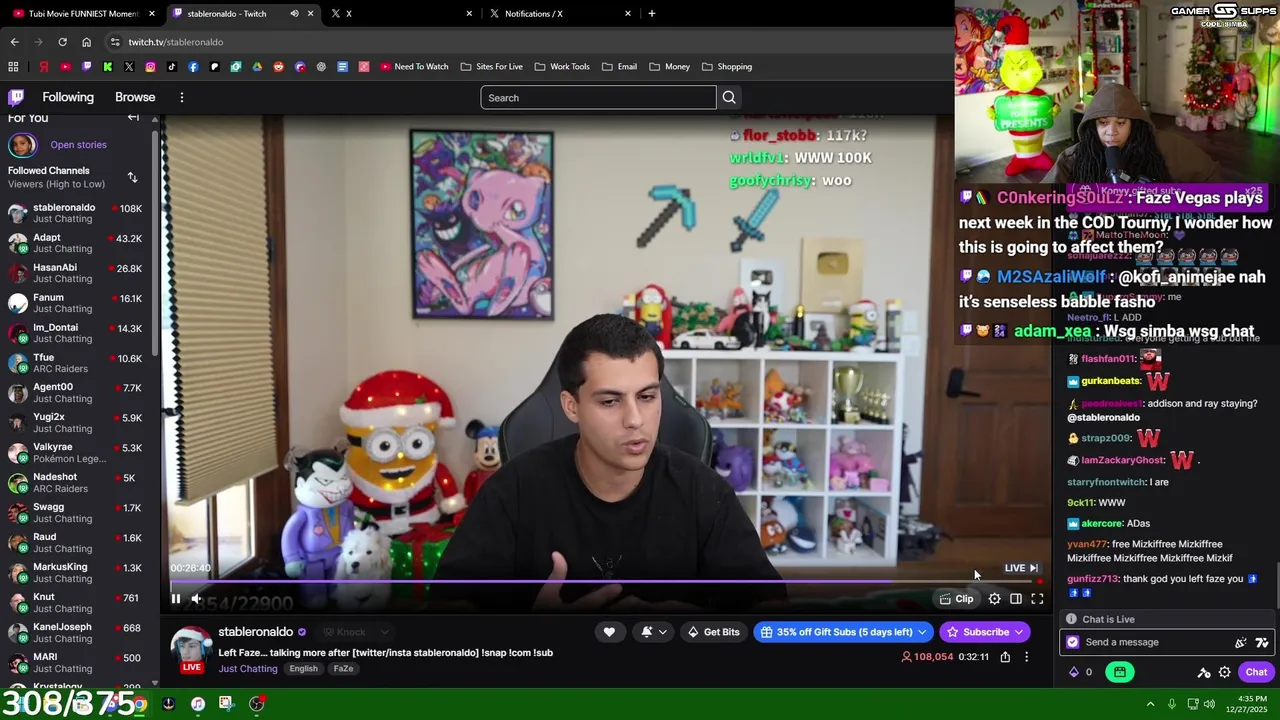Image resolution: width=1280 pixels, height=720 pixels.
Task: Switch to the Notifications / X tab
Action: (561, 13)
